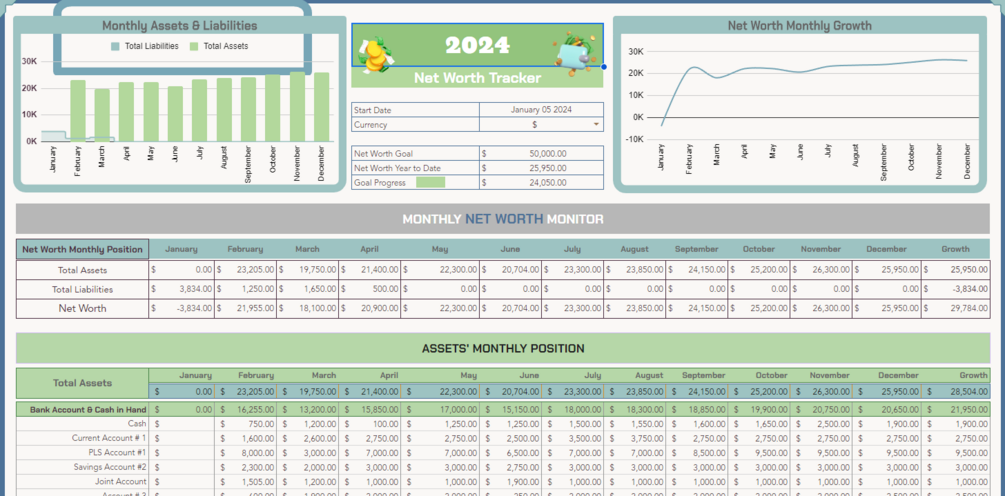Viewport: 1005px width, 496px height.
Task: Select the 25,950.00 year-to-date value cell
Action: coord(541,168)
